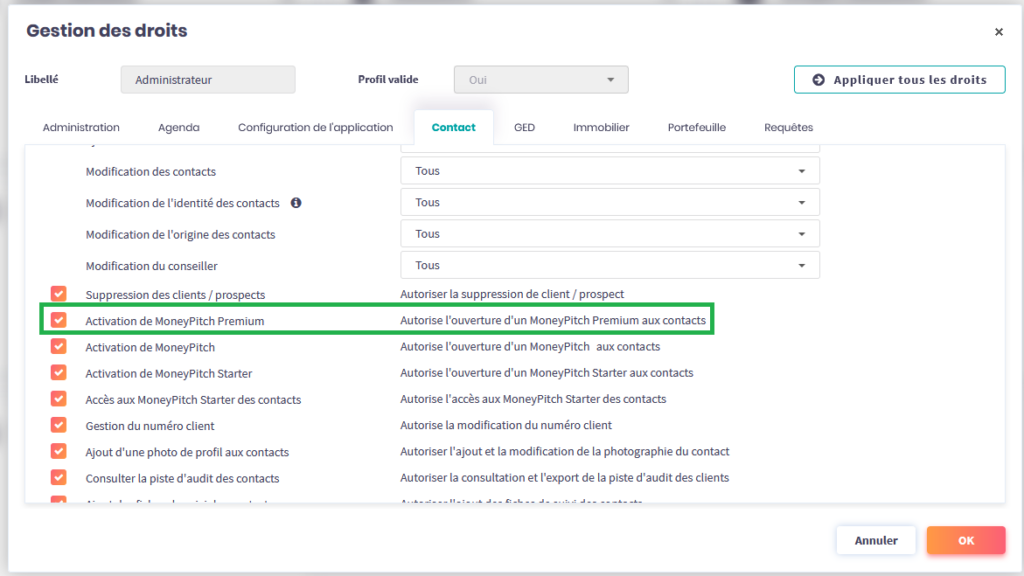Open the Modification du conseiller dropdown
1024x576 pixels.
coord(610,265)
